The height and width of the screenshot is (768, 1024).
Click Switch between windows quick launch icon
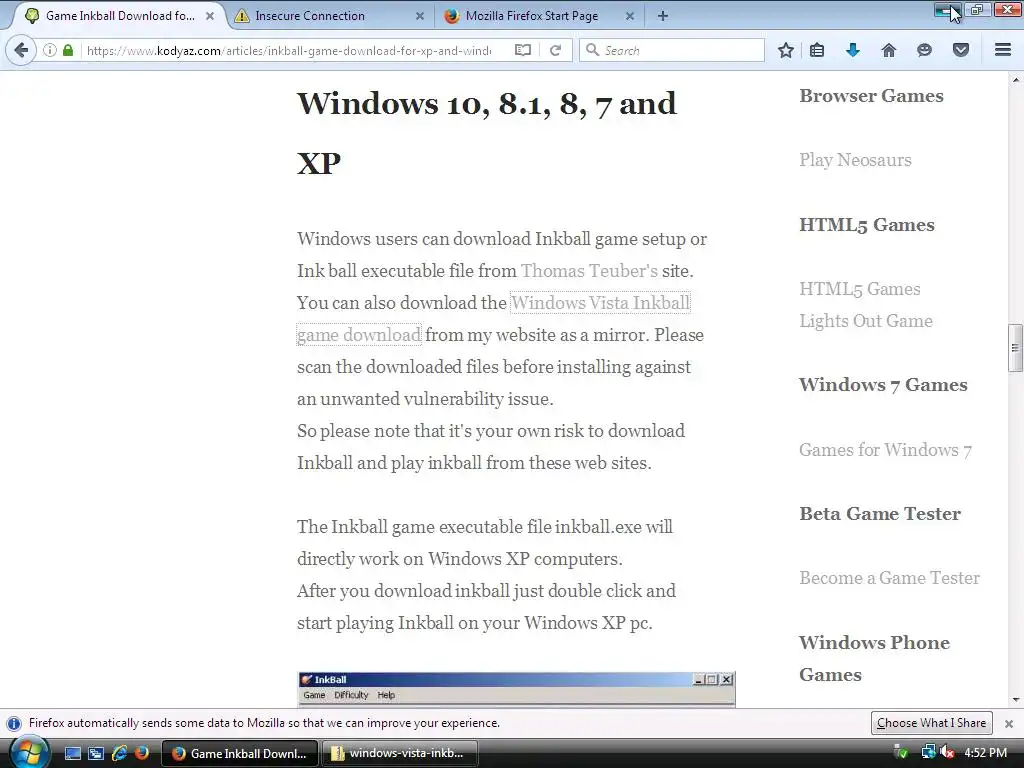click(x=96, y=753)
